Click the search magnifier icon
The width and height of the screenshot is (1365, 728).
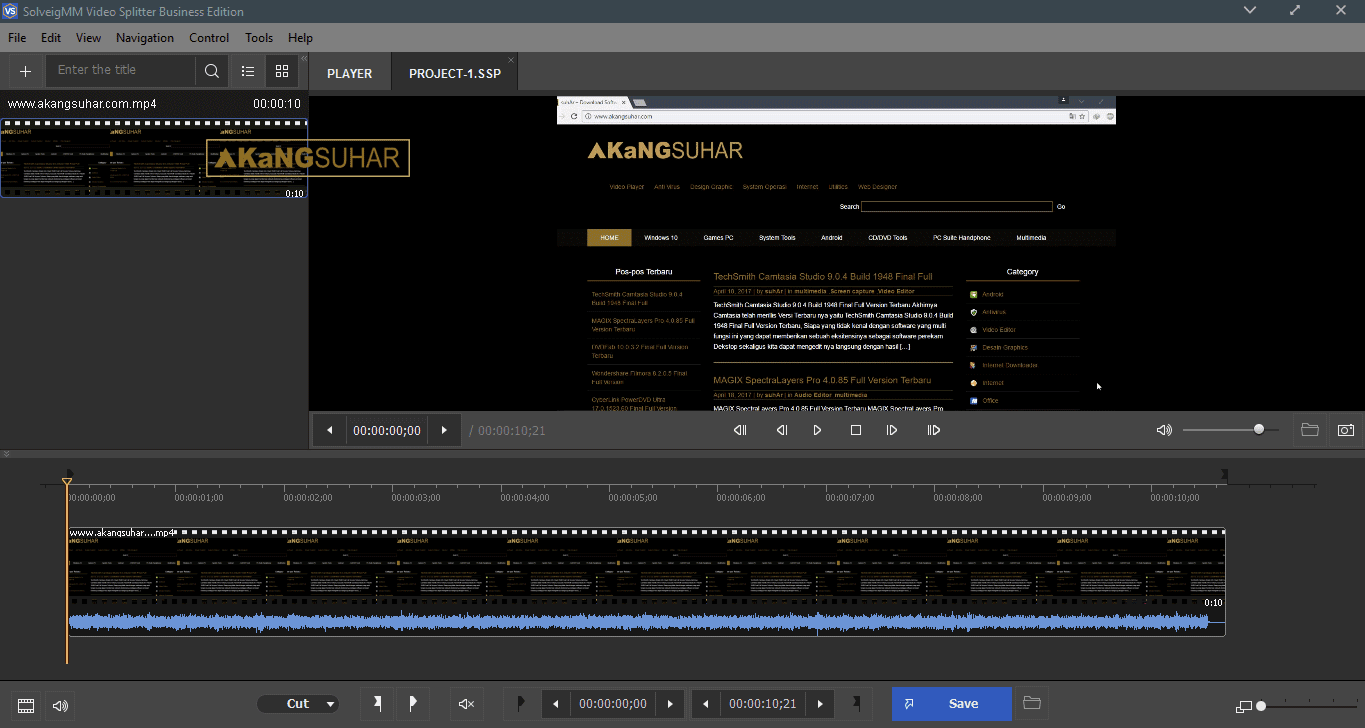pos(211,70)
